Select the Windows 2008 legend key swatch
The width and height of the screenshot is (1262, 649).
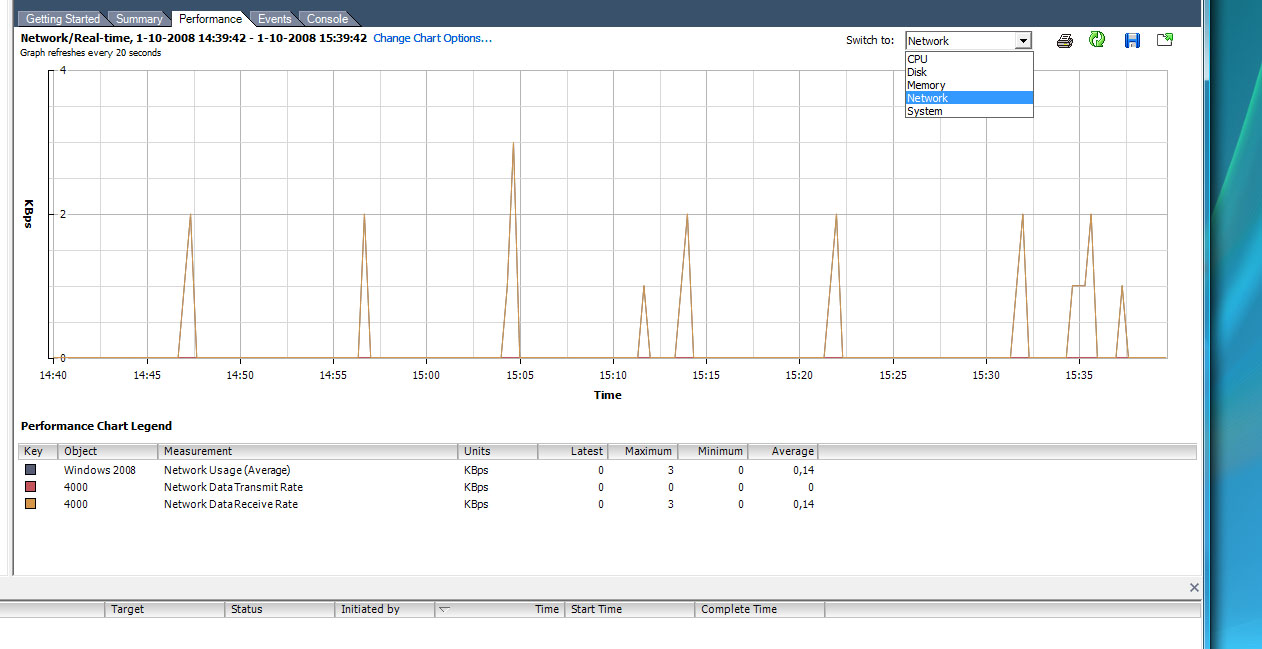(30, 470)
